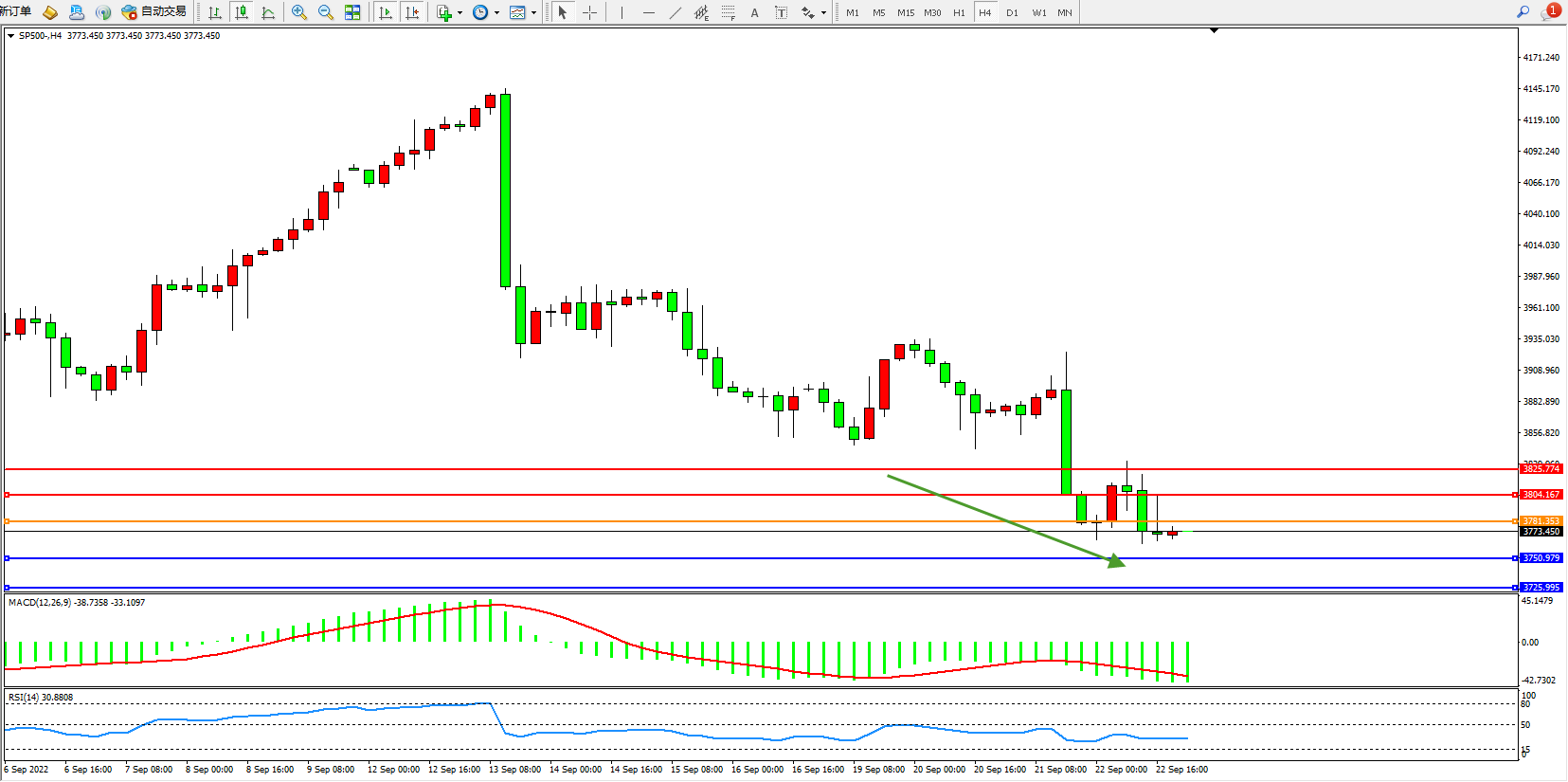Choose the text label tool
The height and width of the screenshot is (782, 1568).
pyautogui.click(x=754, y=12)
